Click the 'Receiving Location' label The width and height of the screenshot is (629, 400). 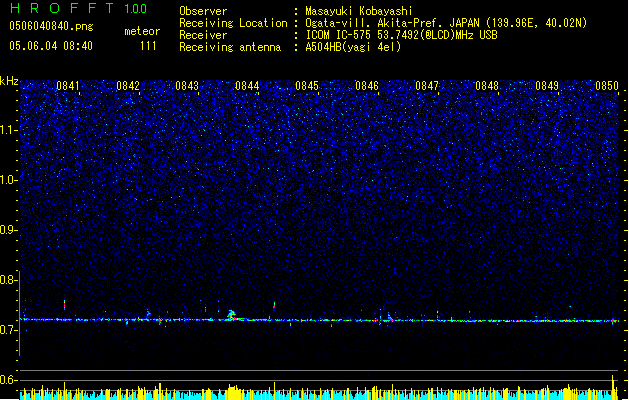(233, 23)
